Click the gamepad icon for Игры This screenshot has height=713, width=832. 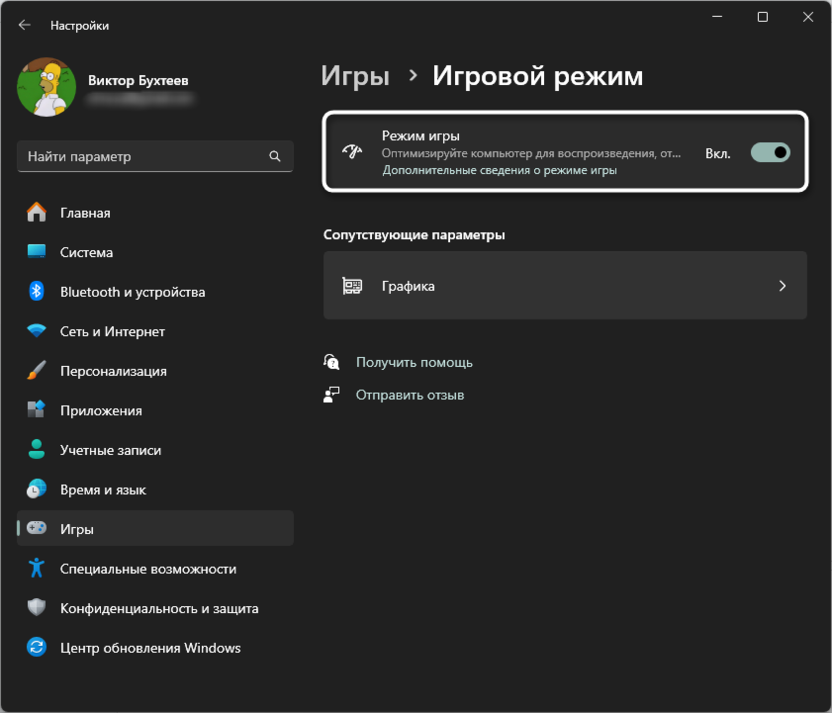[37, 528]
